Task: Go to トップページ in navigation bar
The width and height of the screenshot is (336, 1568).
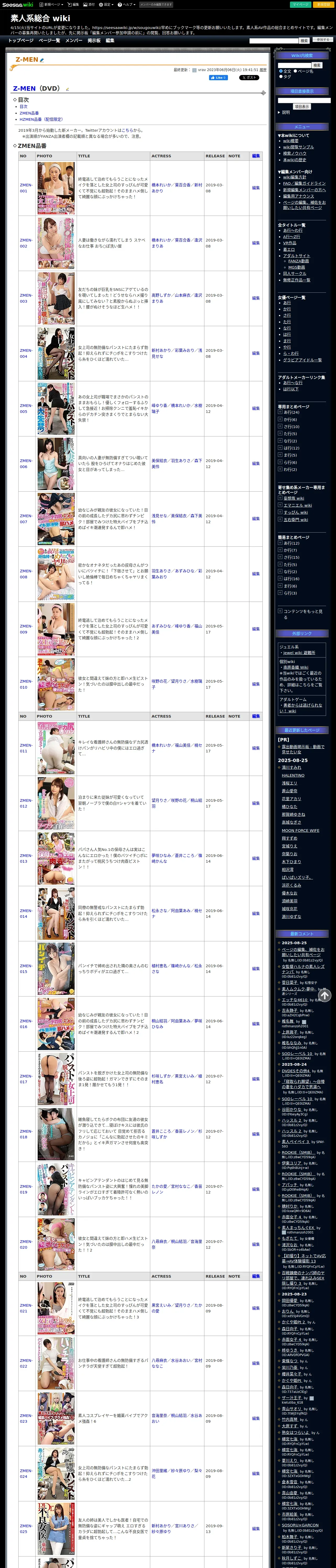Action: (21, 40)
